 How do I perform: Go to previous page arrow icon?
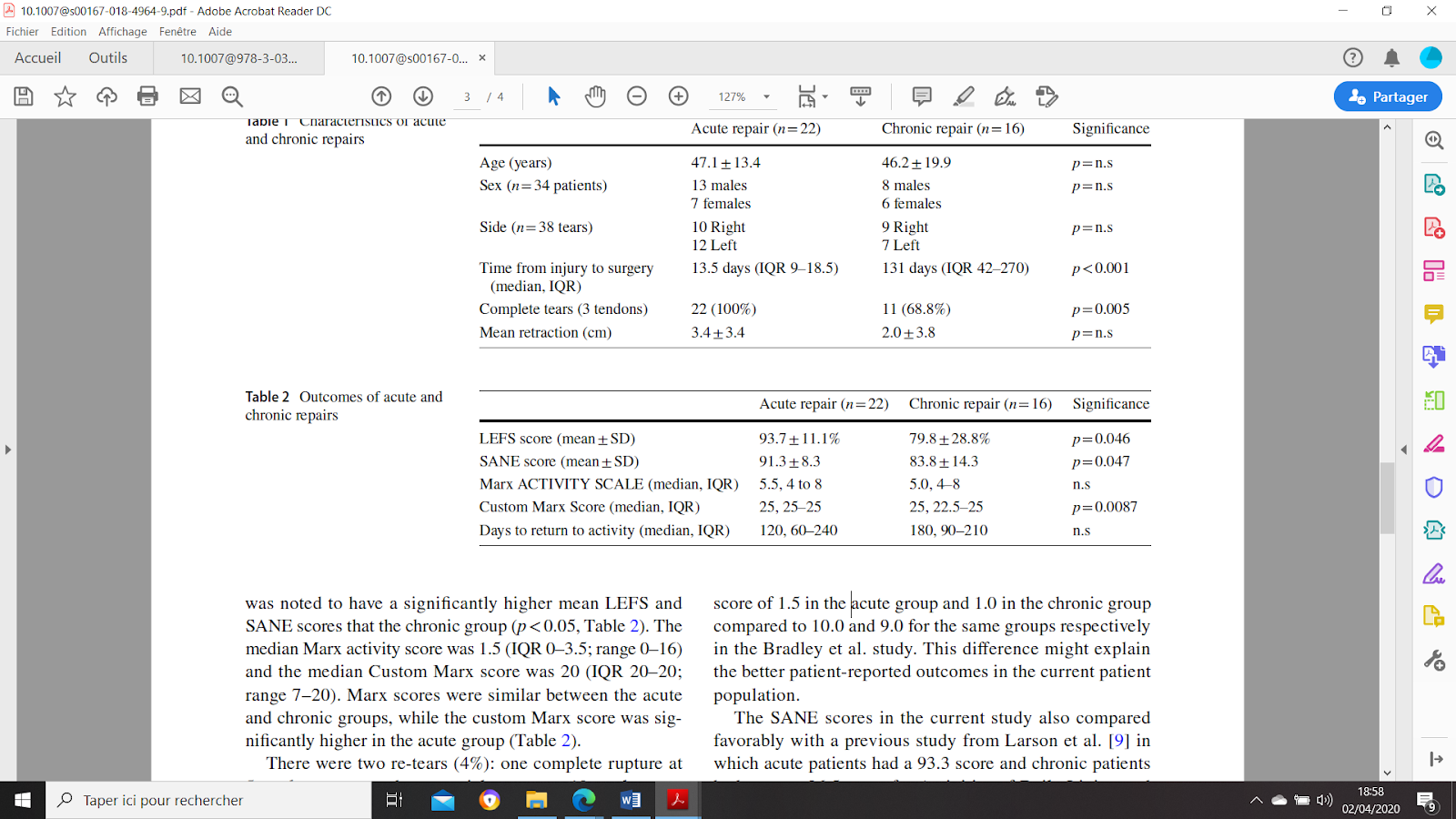coord(381,96)
